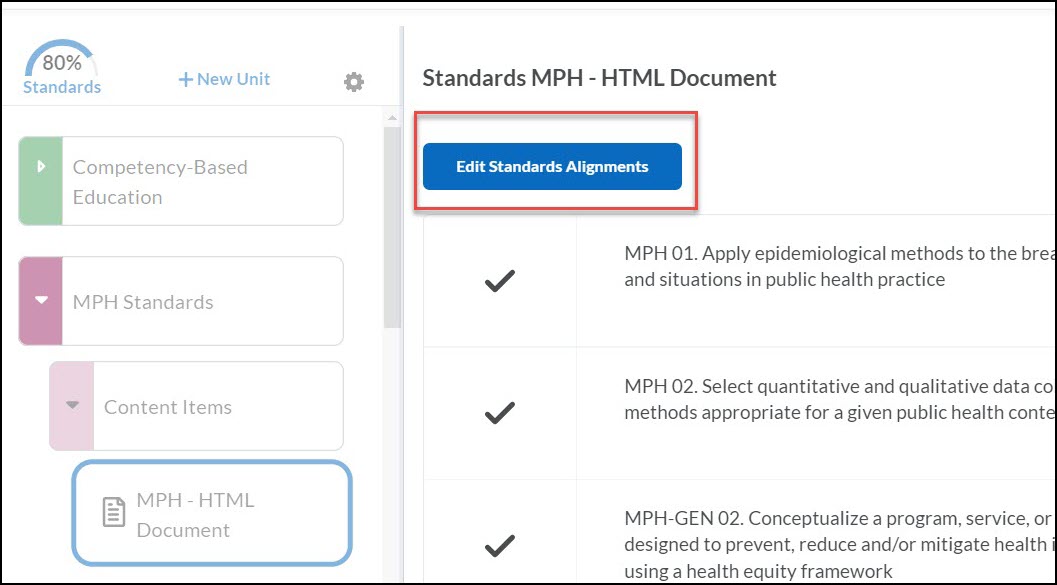Open the 80% Standards progress gauge
Viewport: 1057px width, 585px height.
click(62, 67)
